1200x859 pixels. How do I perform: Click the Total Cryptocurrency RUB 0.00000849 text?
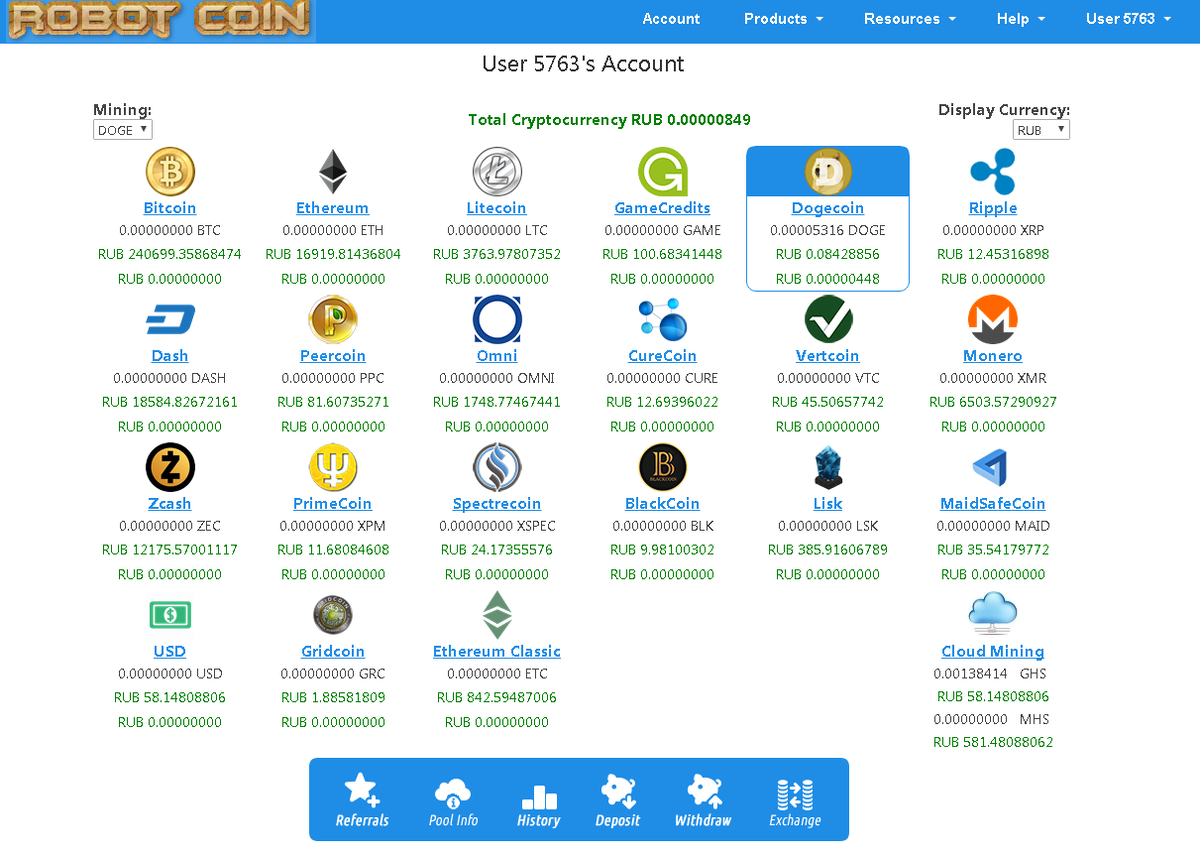coord(609,120)
